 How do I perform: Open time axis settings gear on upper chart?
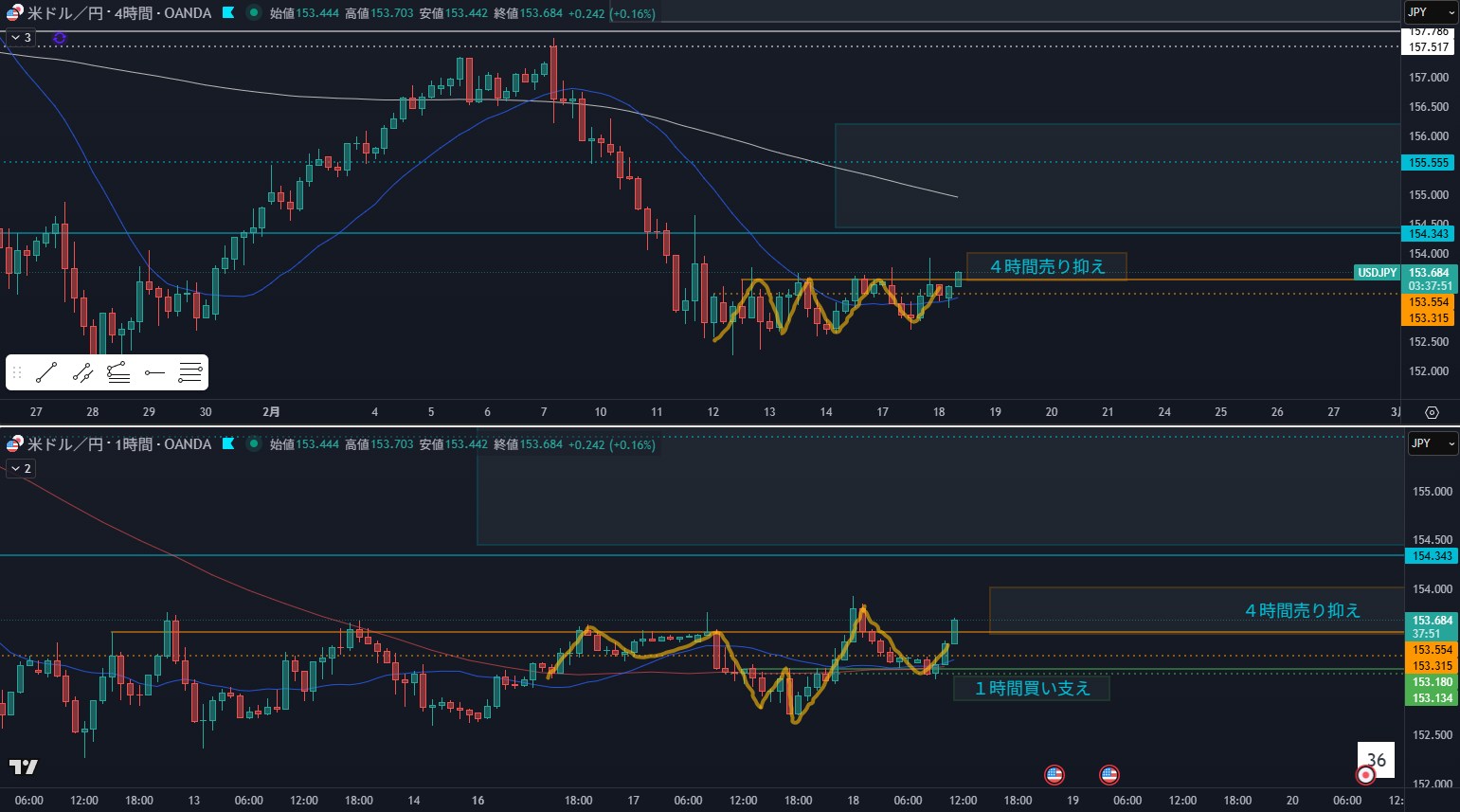[1432, 412]
